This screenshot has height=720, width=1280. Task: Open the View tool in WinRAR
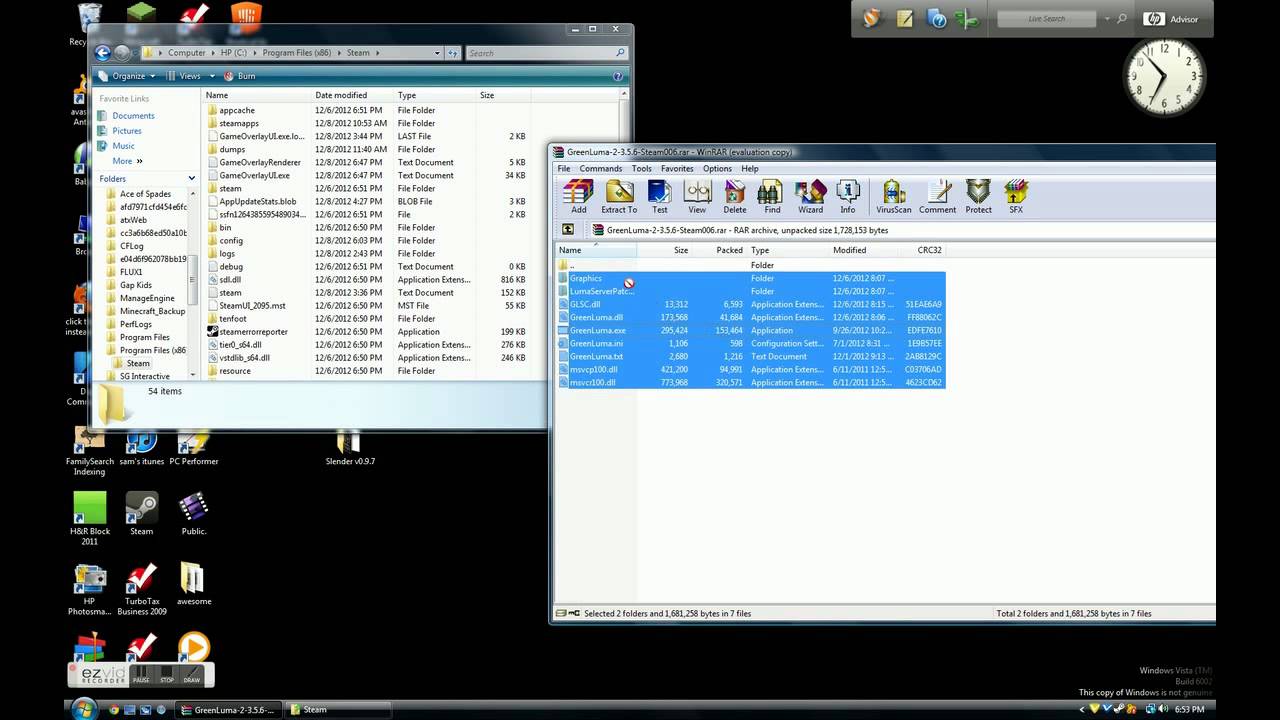pos(697,196)
